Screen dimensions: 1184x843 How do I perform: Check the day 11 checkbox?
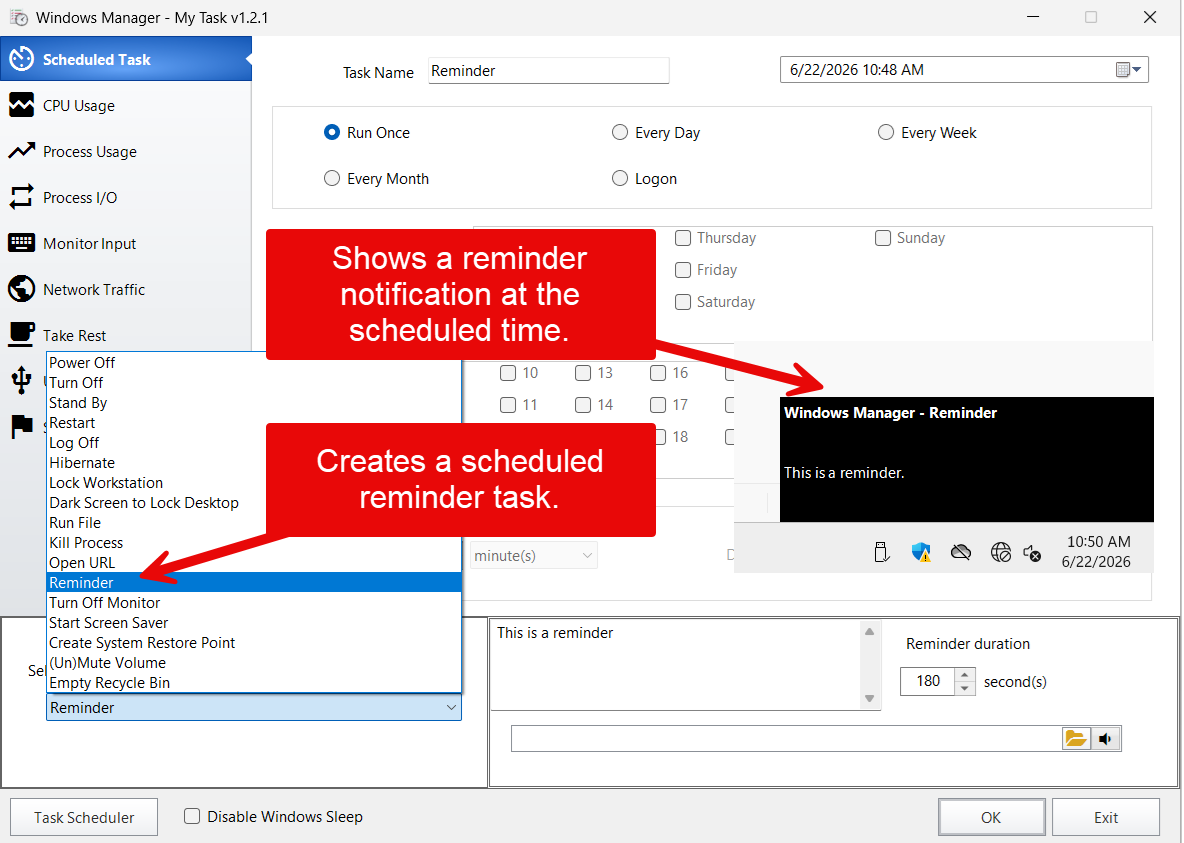pos(508,405)
